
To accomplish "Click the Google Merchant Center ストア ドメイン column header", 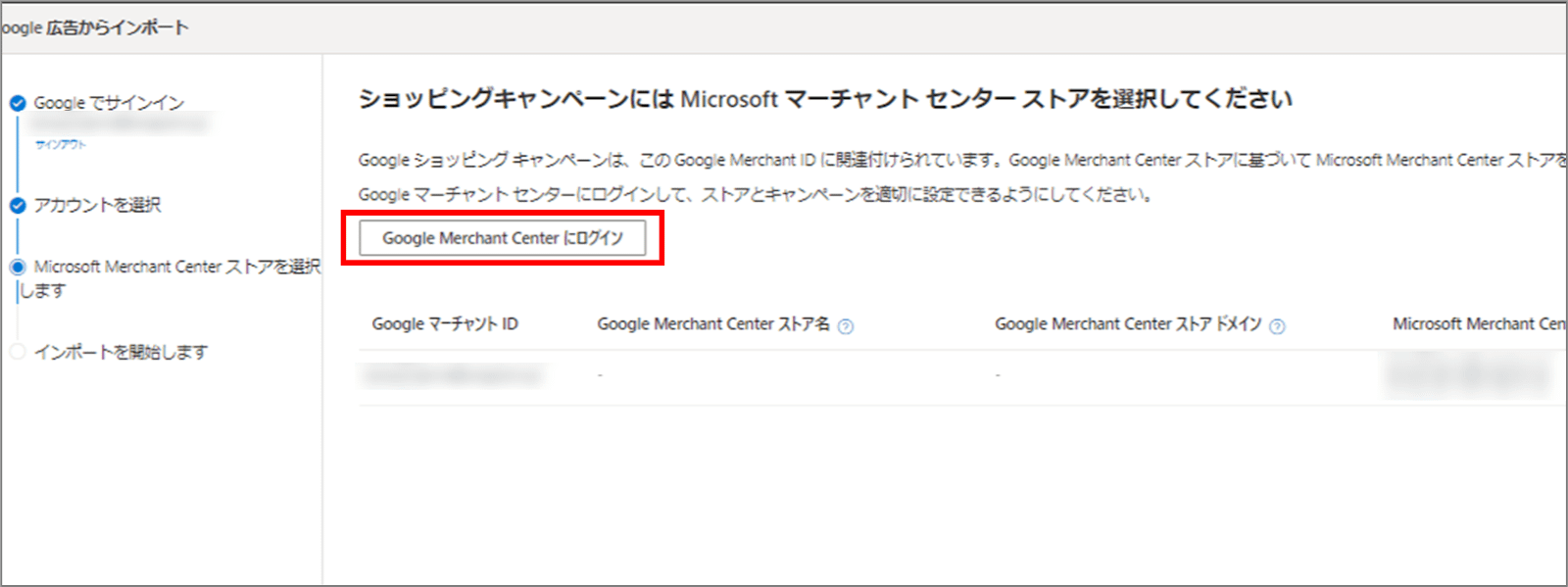I will tap(1127, 324).
